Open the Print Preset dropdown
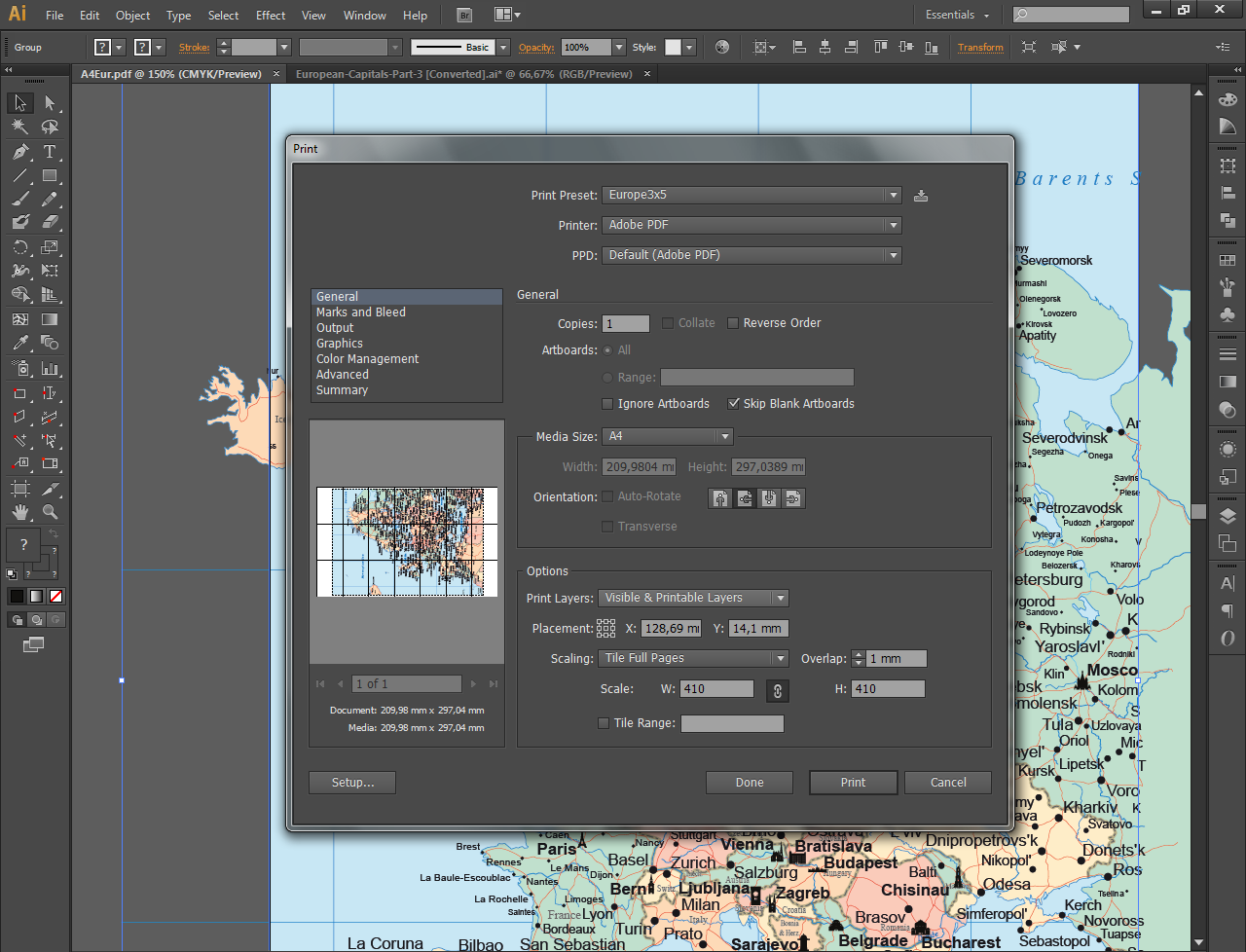 892,195
